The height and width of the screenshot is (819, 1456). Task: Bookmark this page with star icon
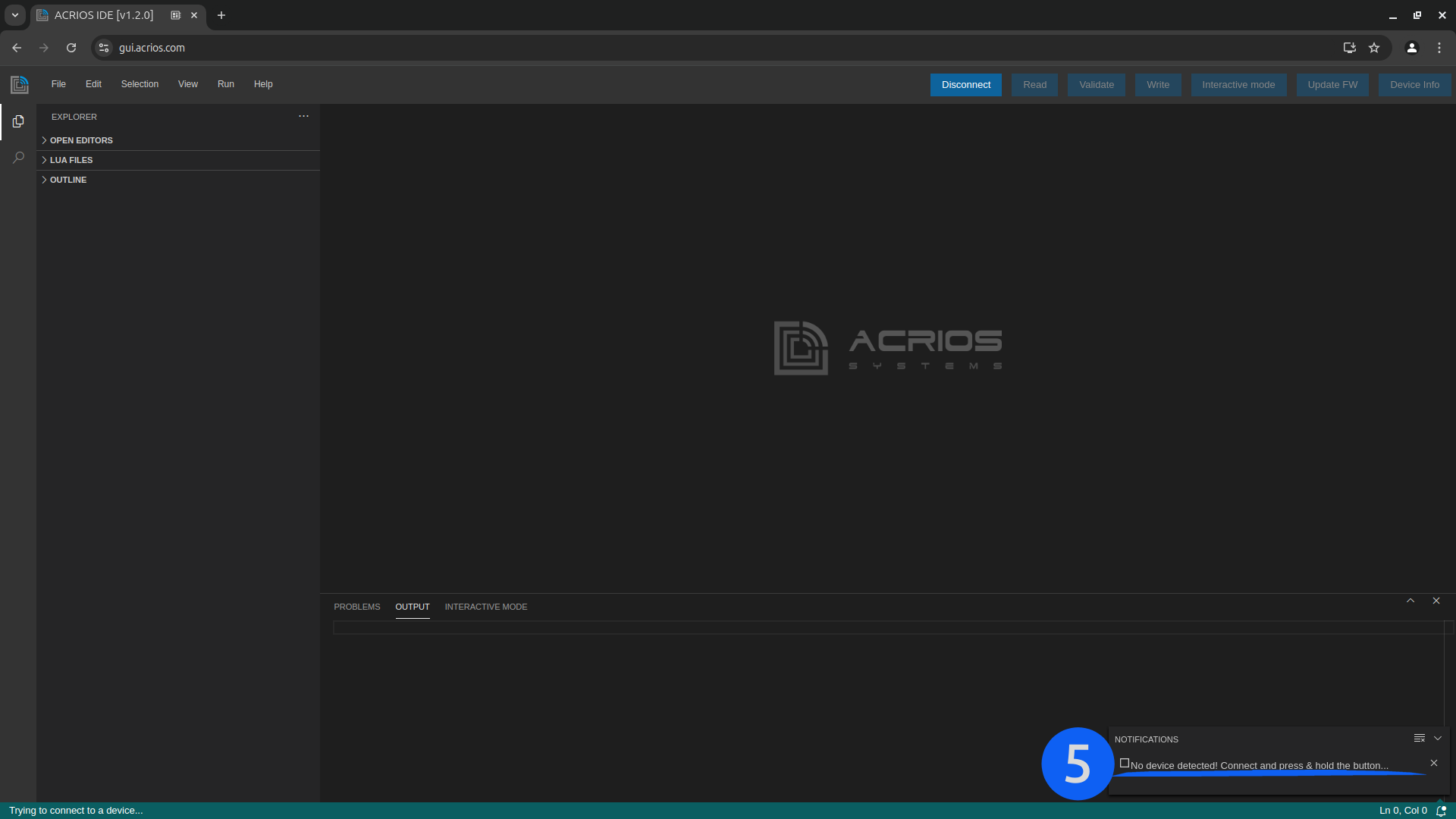point(1374,48)
